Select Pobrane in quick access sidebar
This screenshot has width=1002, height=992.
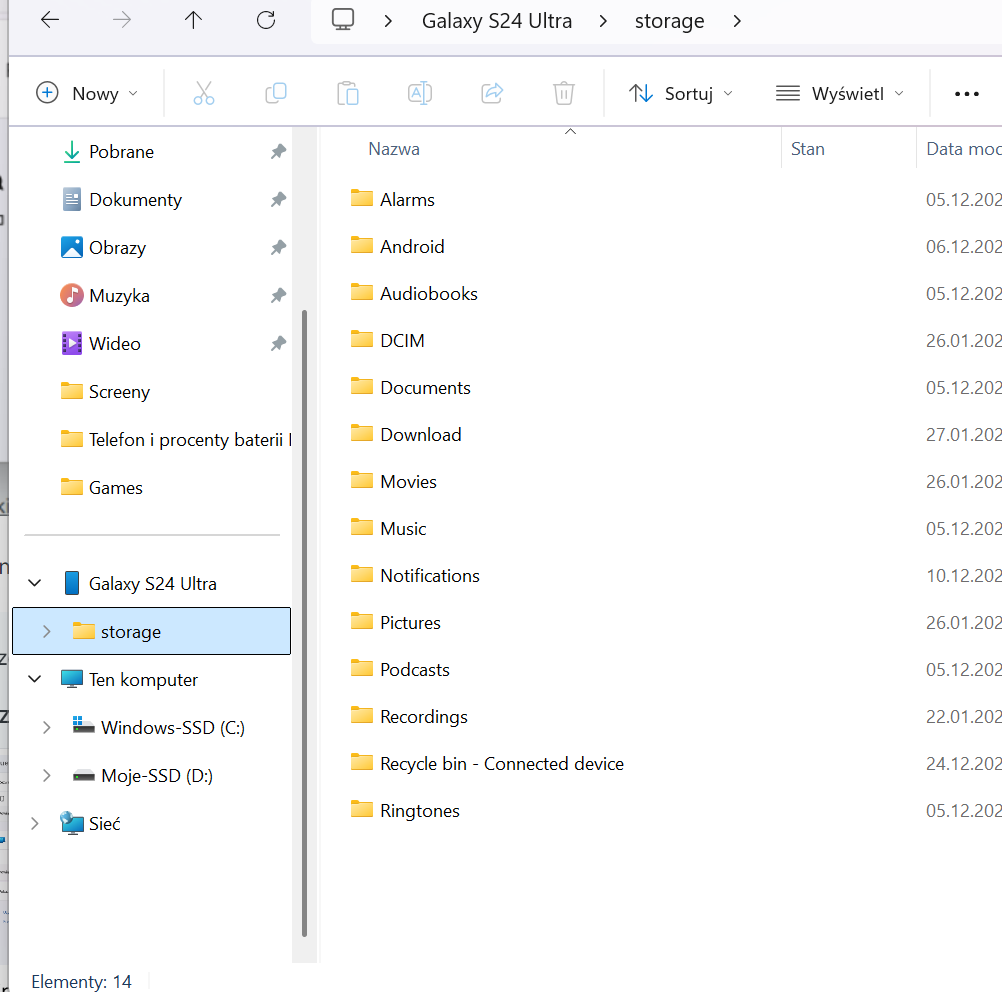click(121, 152)
